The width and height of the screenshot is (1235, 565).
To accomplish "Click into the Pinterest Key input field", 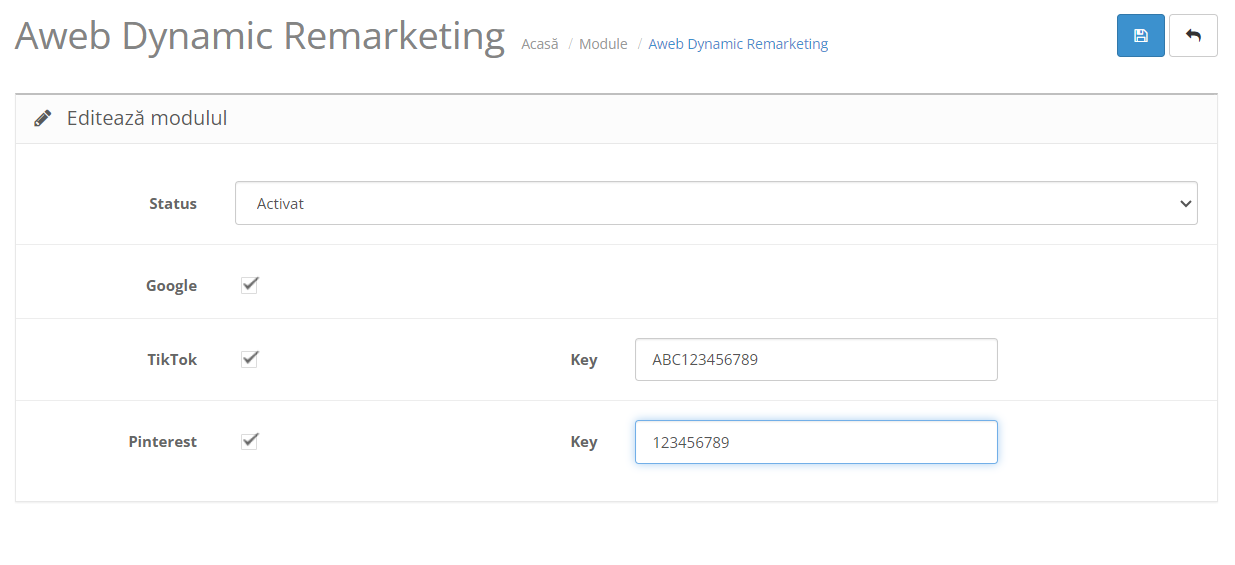I will click(x=815, y=442).
